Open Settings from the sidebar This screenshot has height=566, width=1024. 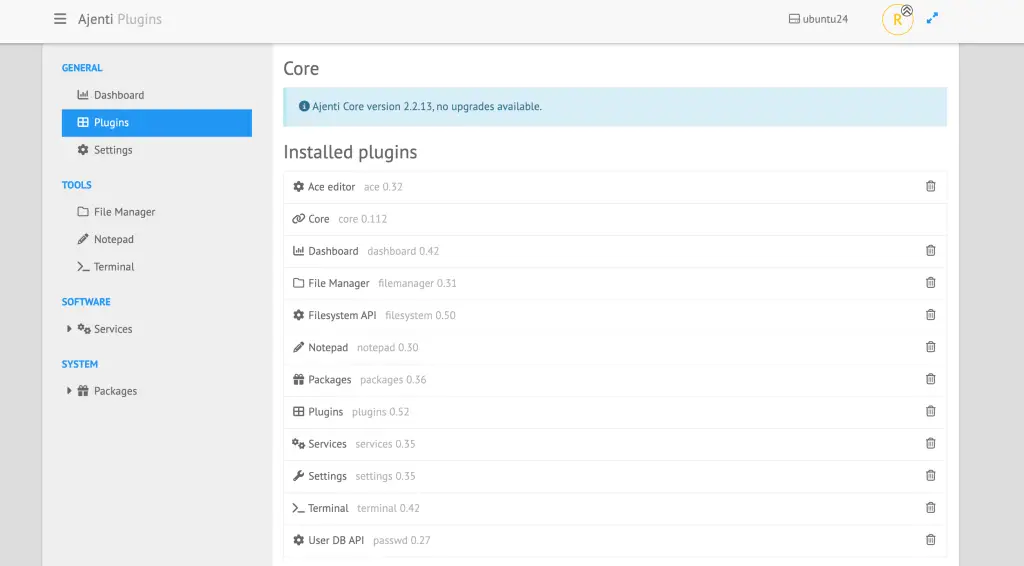157,150
